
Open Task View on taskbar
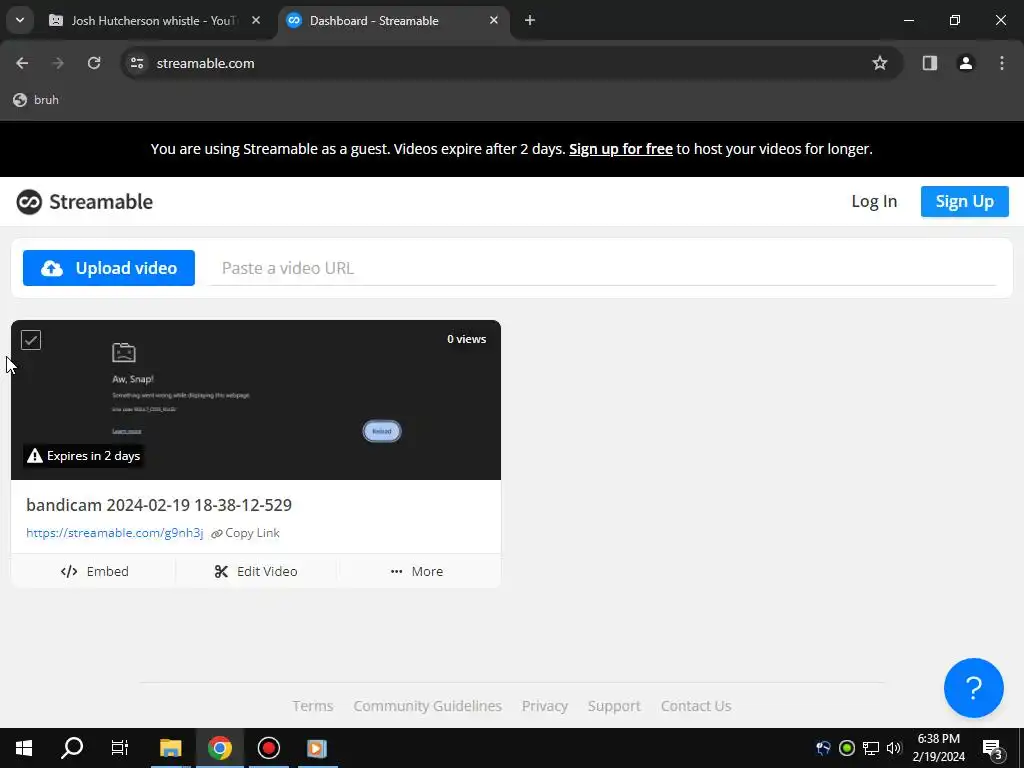click(x=120, y=748)
